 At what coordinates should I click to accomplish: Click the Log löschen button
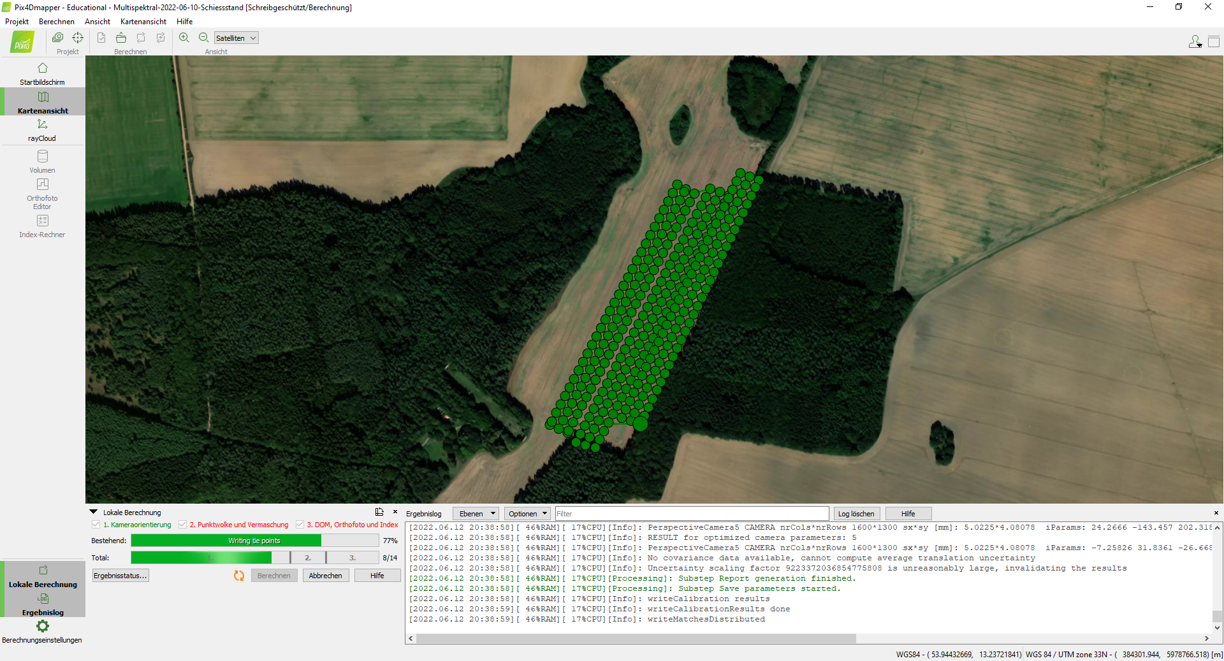coord(855,514)
